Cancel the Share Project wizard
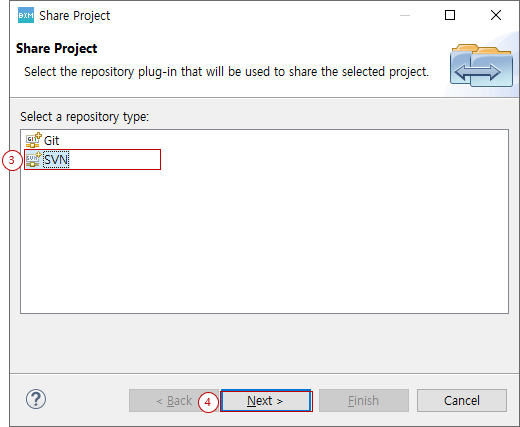The image size is (520, 427). [462, 400]
